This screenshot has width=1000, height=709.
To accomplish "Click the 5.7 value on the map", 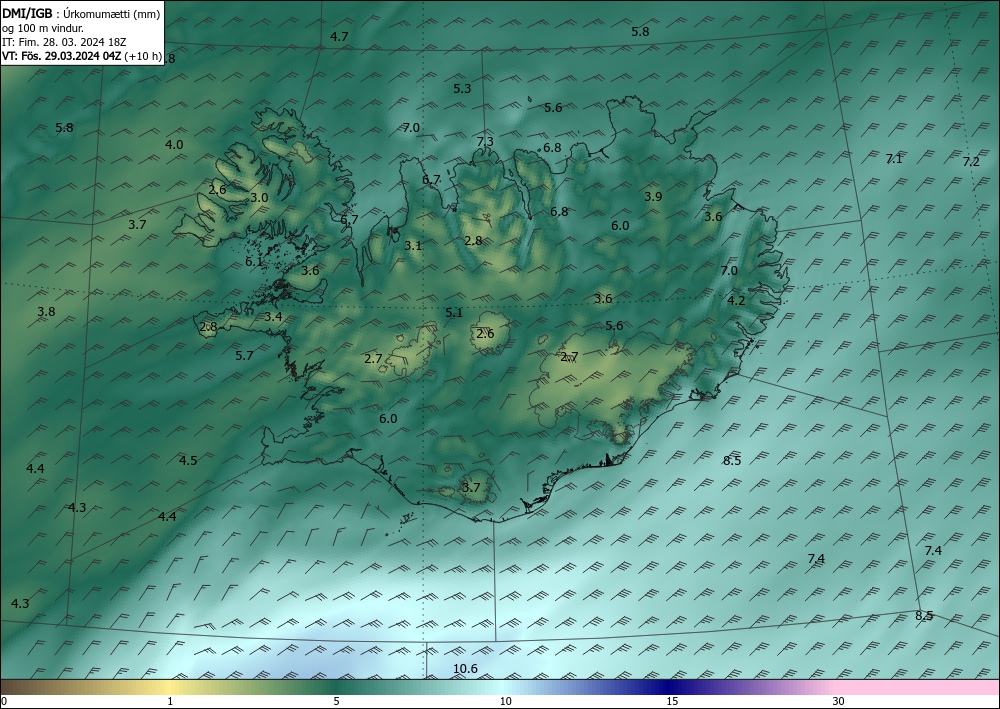I will coord(244,356).
